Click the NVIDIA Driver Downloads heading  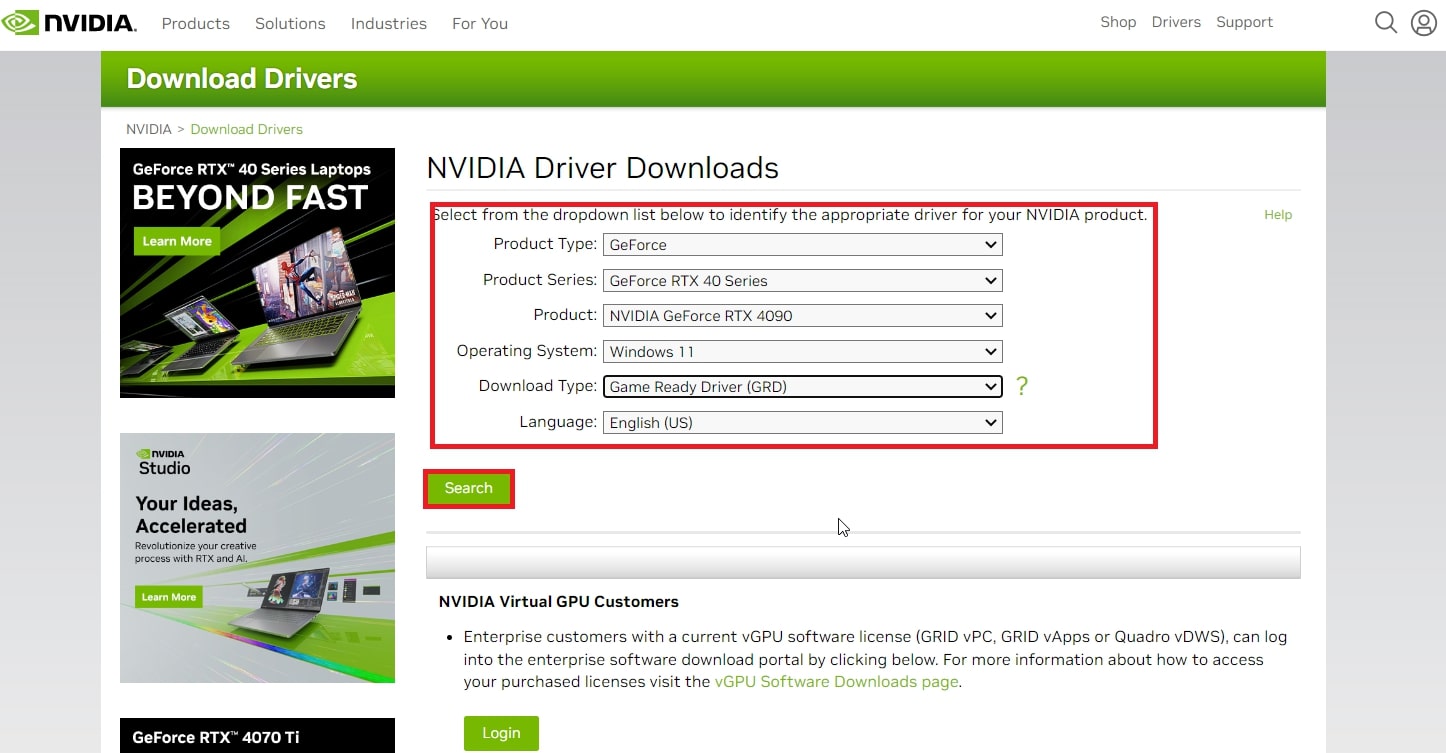(x=602, y=167)
